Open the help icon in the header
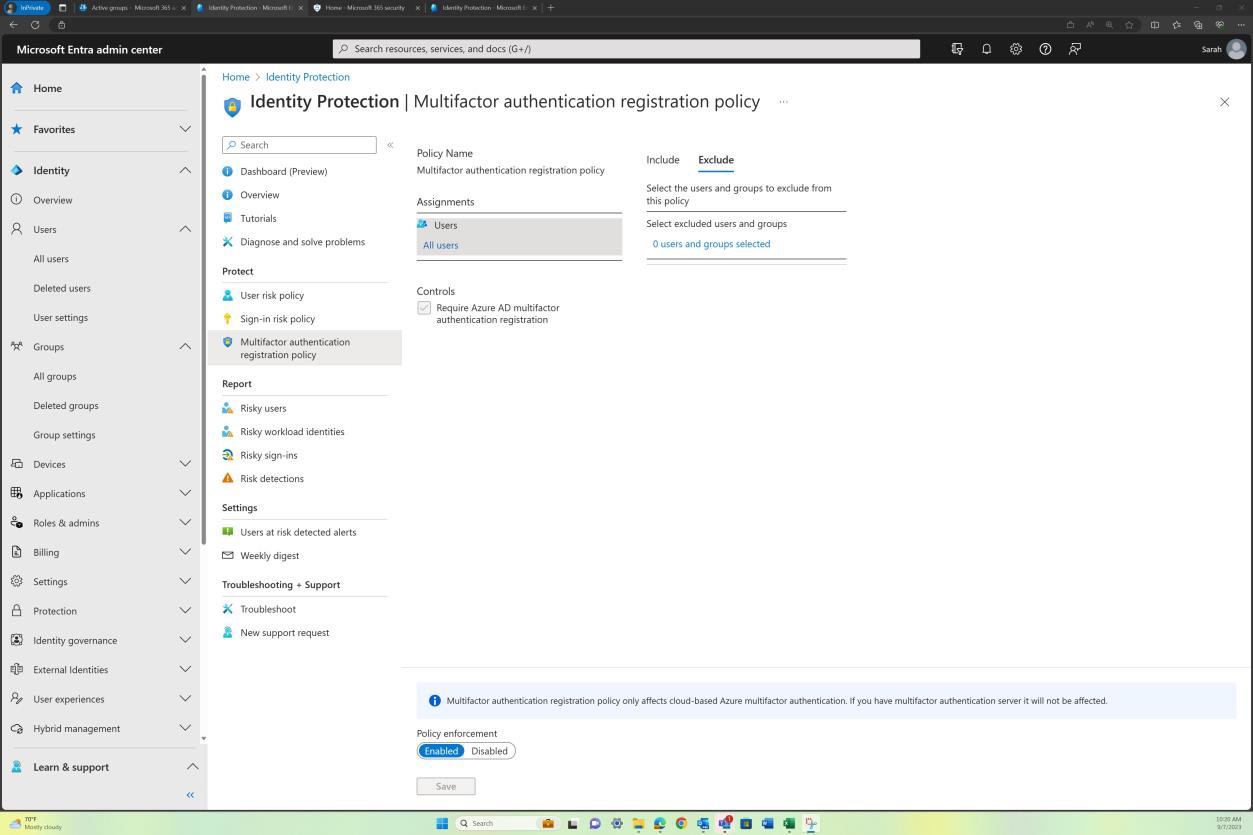Image resolution: width=1253 pixels, height=835 pixels. pos(1045,48)
